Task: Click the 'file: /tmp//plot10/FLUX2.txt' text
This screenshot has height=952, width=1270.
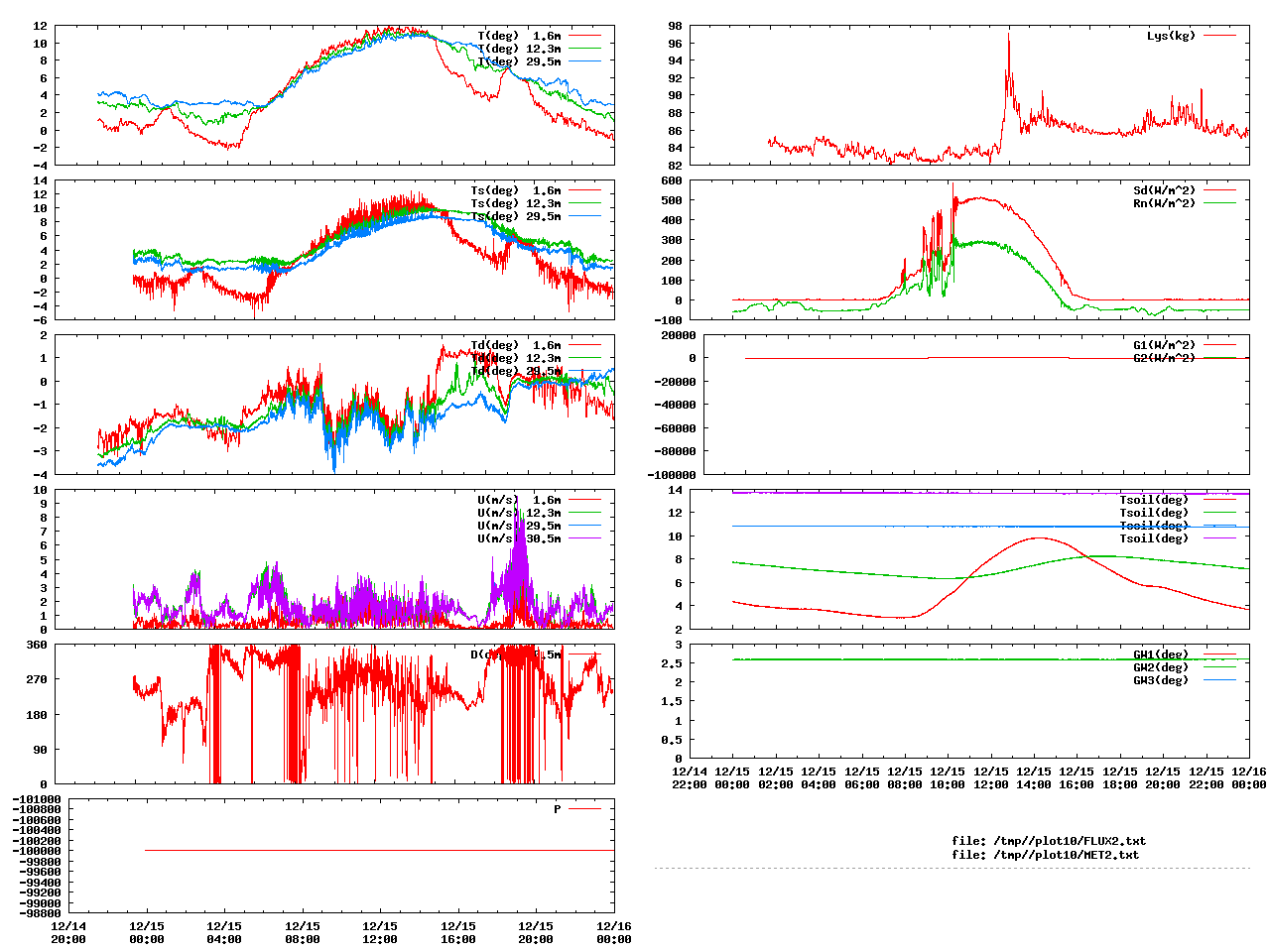Action: pyautogui.click(x=1049, y=841)
